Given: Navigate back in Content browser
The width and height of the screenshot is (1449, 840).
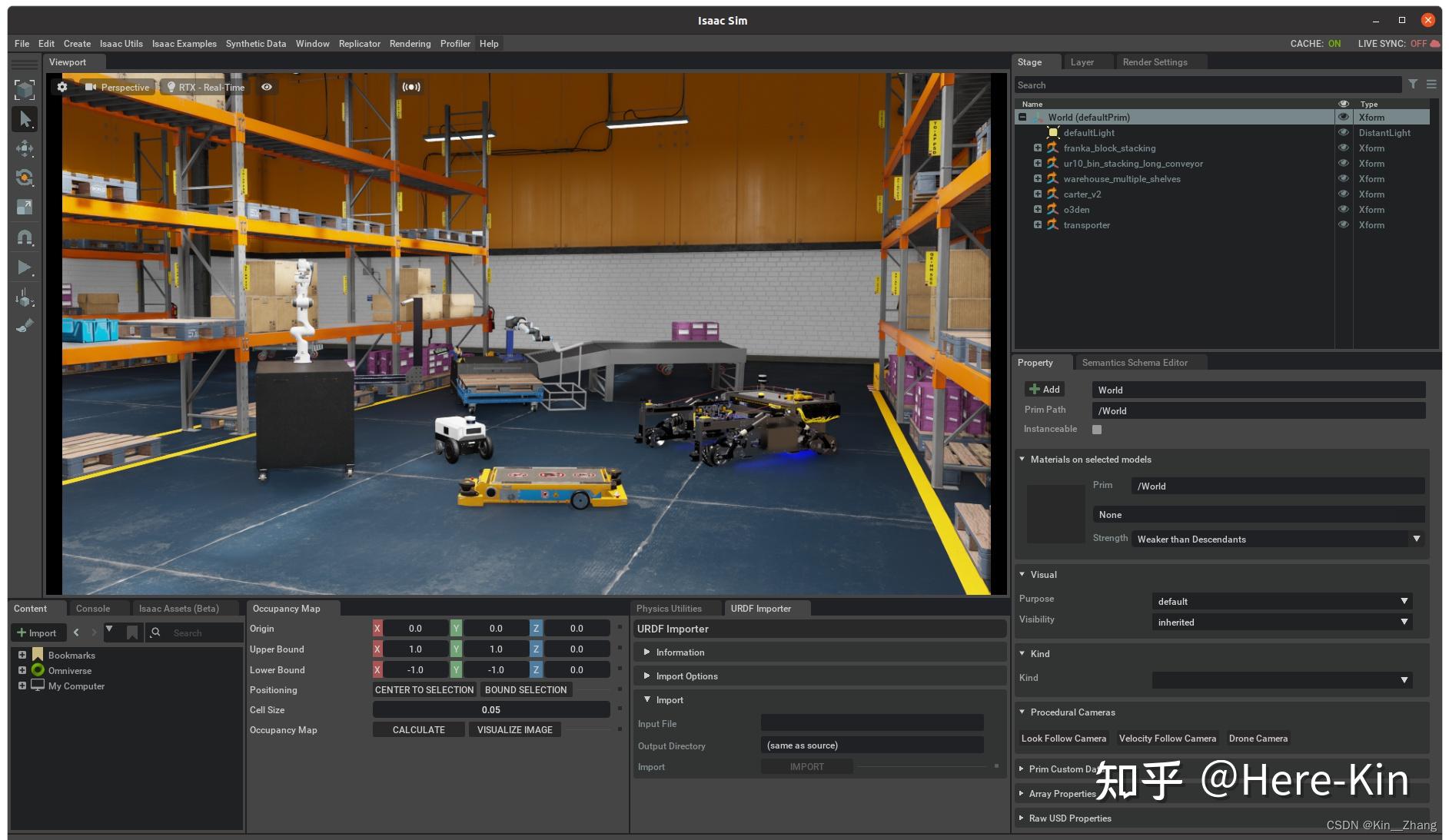Looking at the screenshot, I should (x=76, y=632).
